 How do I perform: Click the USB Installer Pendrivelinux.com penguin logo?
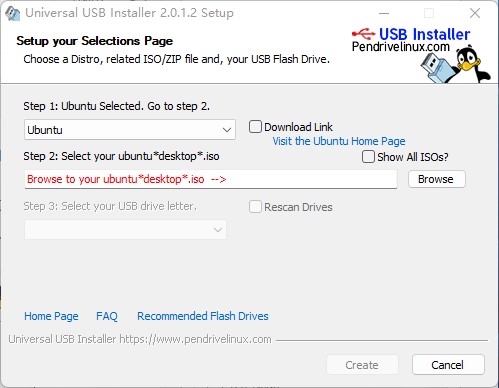421,55
